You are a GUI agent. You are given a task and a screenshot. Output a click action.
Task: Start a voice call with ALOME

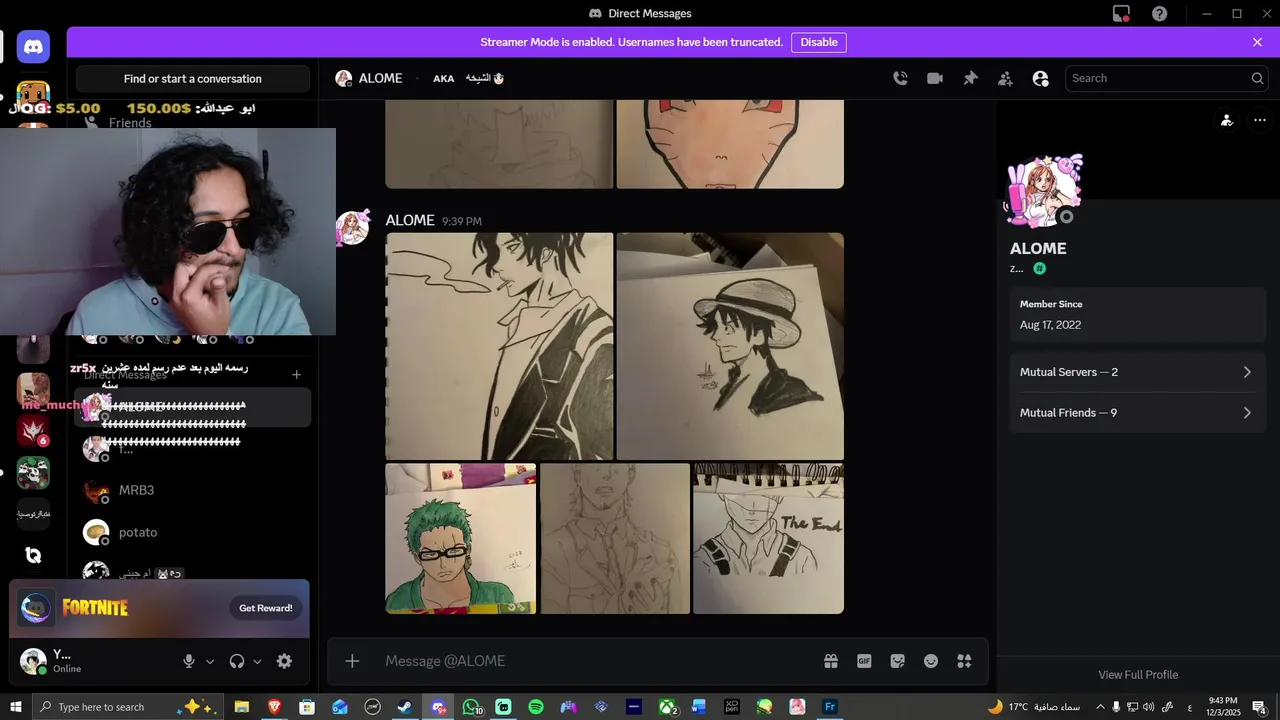900,78
